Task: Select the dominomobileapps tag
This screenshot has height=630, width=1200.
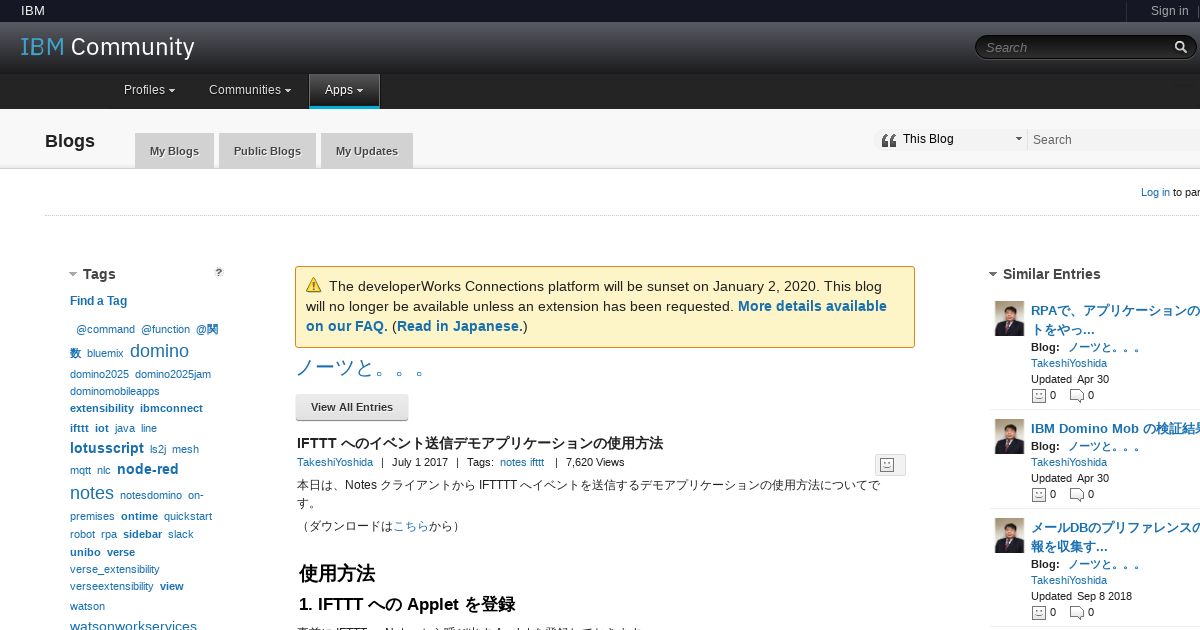Action: pos(115,391)
